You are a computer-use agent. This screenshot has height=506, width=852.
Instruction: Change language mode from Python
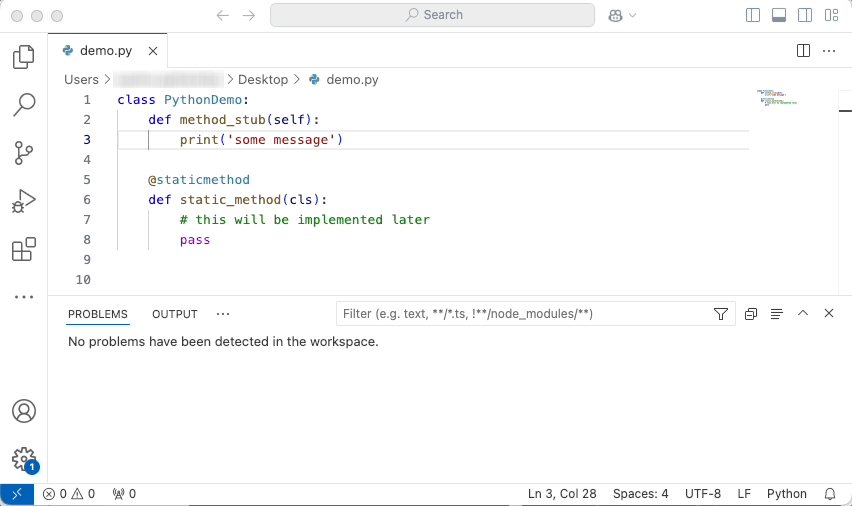point(786,494)
